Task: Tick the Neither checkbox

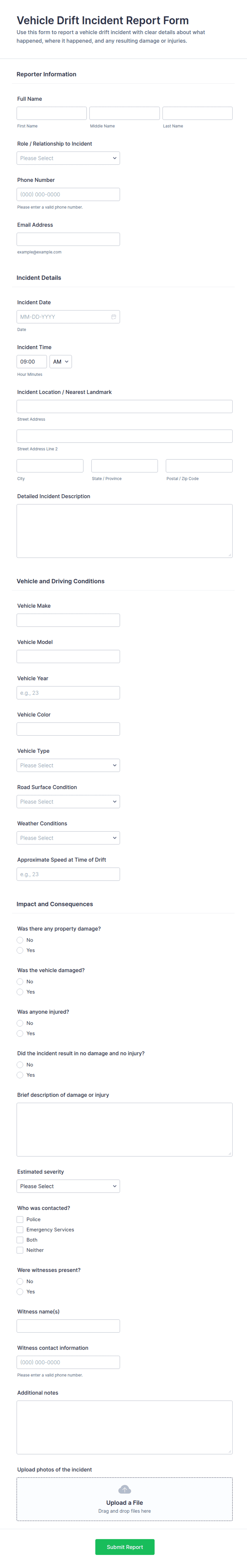Action: click(20, 1250)
